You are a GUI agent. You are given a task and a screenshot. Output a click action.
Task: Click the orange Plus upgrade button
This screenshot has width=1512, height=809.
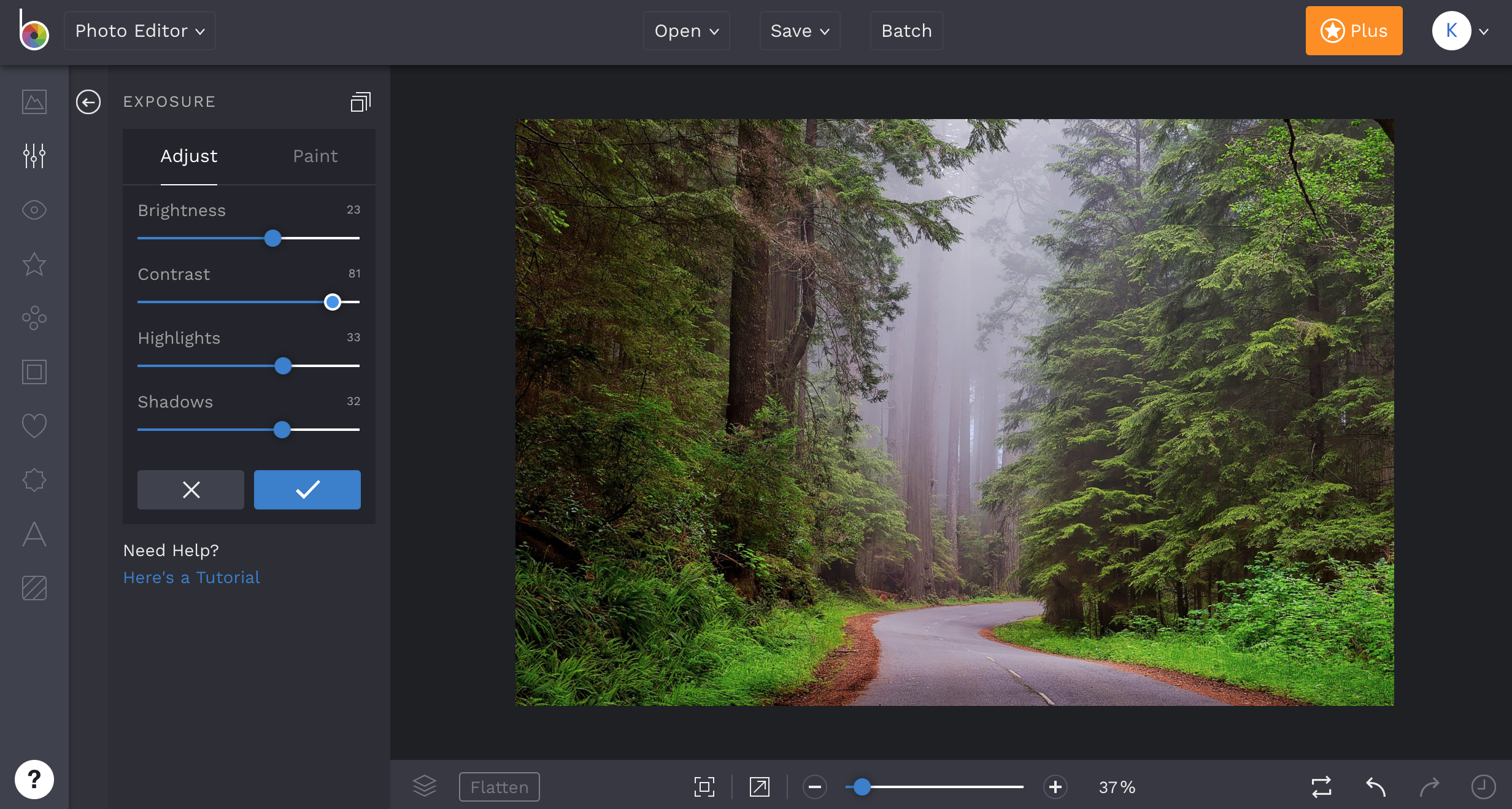tap(1354, 31)
